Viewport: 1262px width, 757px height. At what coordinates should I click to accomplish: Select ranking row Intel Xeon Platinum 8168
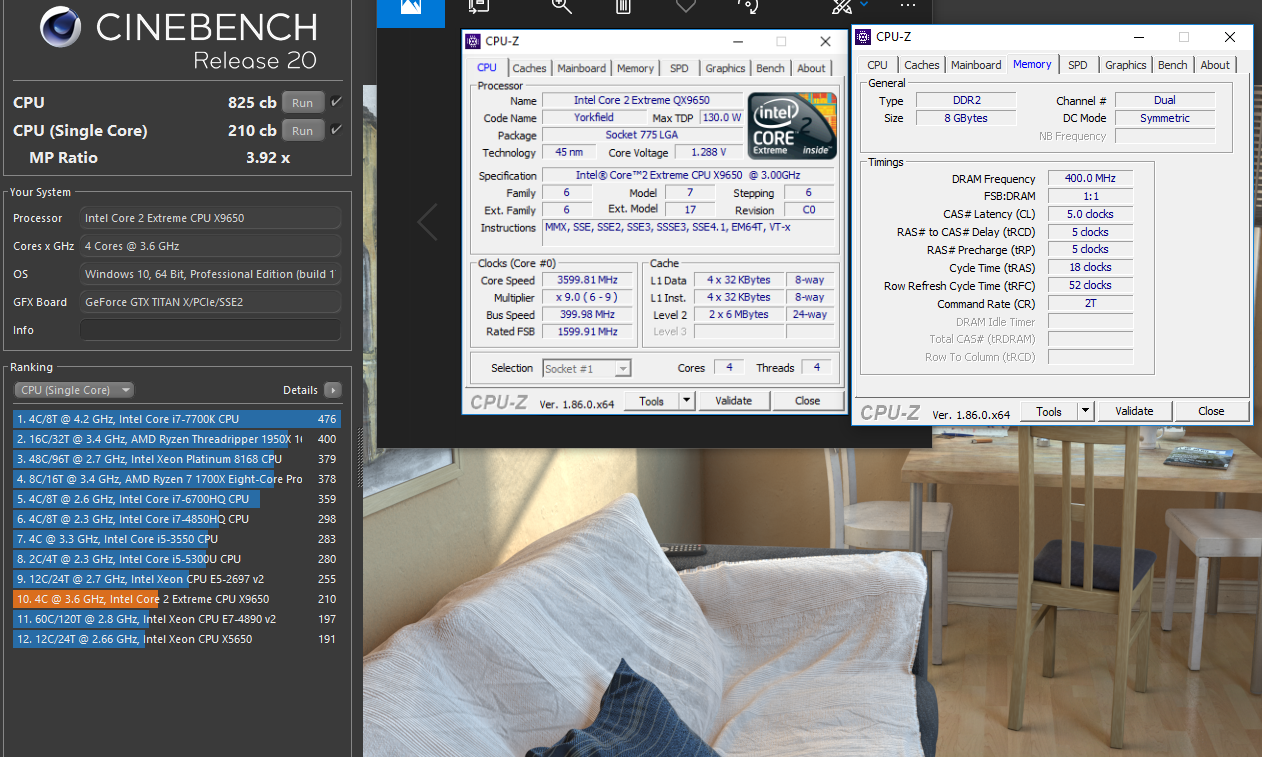pyautogui.click(x=177, y=459)
